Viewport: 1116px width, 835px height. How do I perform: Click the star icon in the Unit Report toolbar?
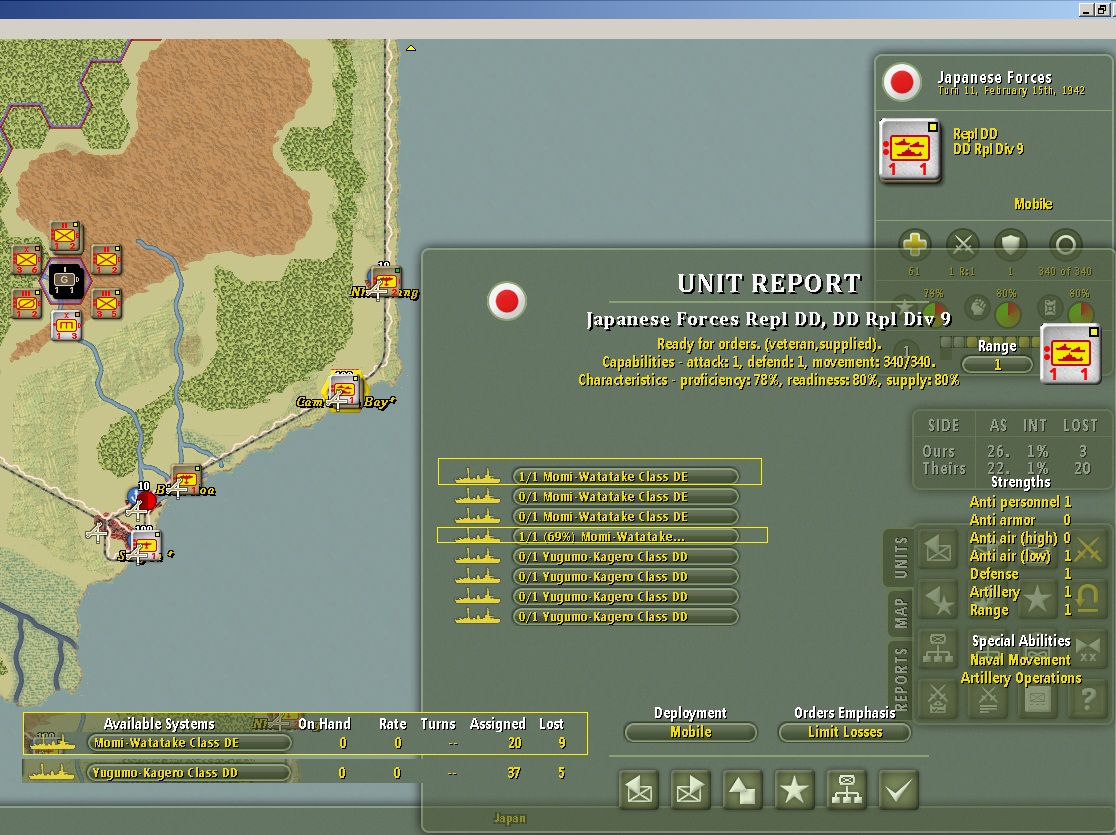794,790
